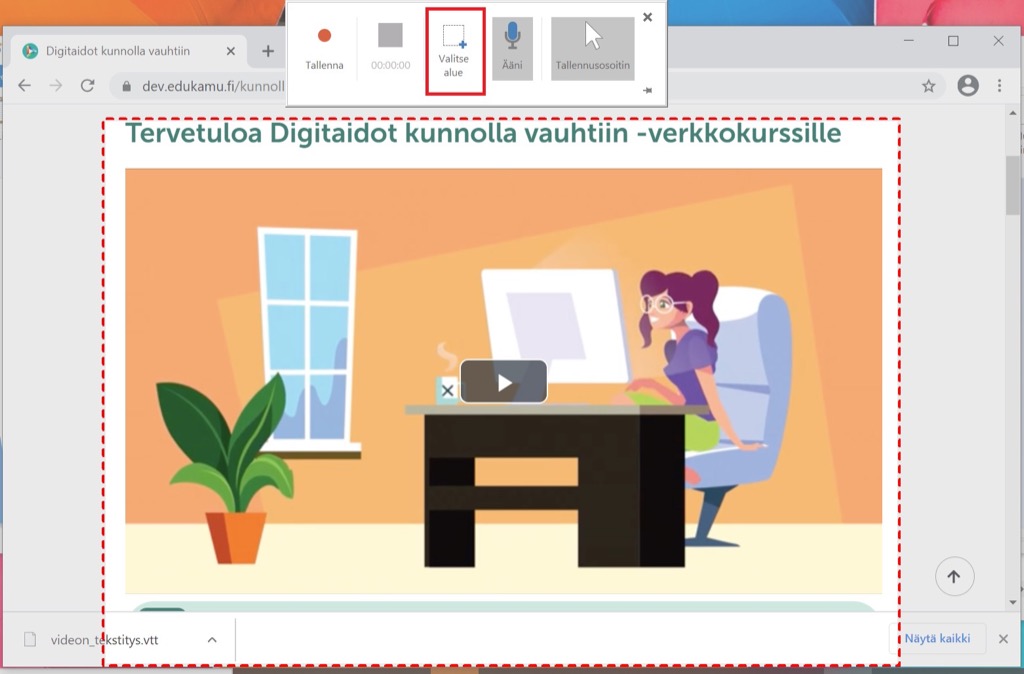1024x674 pixels.
Task: Close the Digitaidot kunnolla vauhtiin tab
Action: 231,51
